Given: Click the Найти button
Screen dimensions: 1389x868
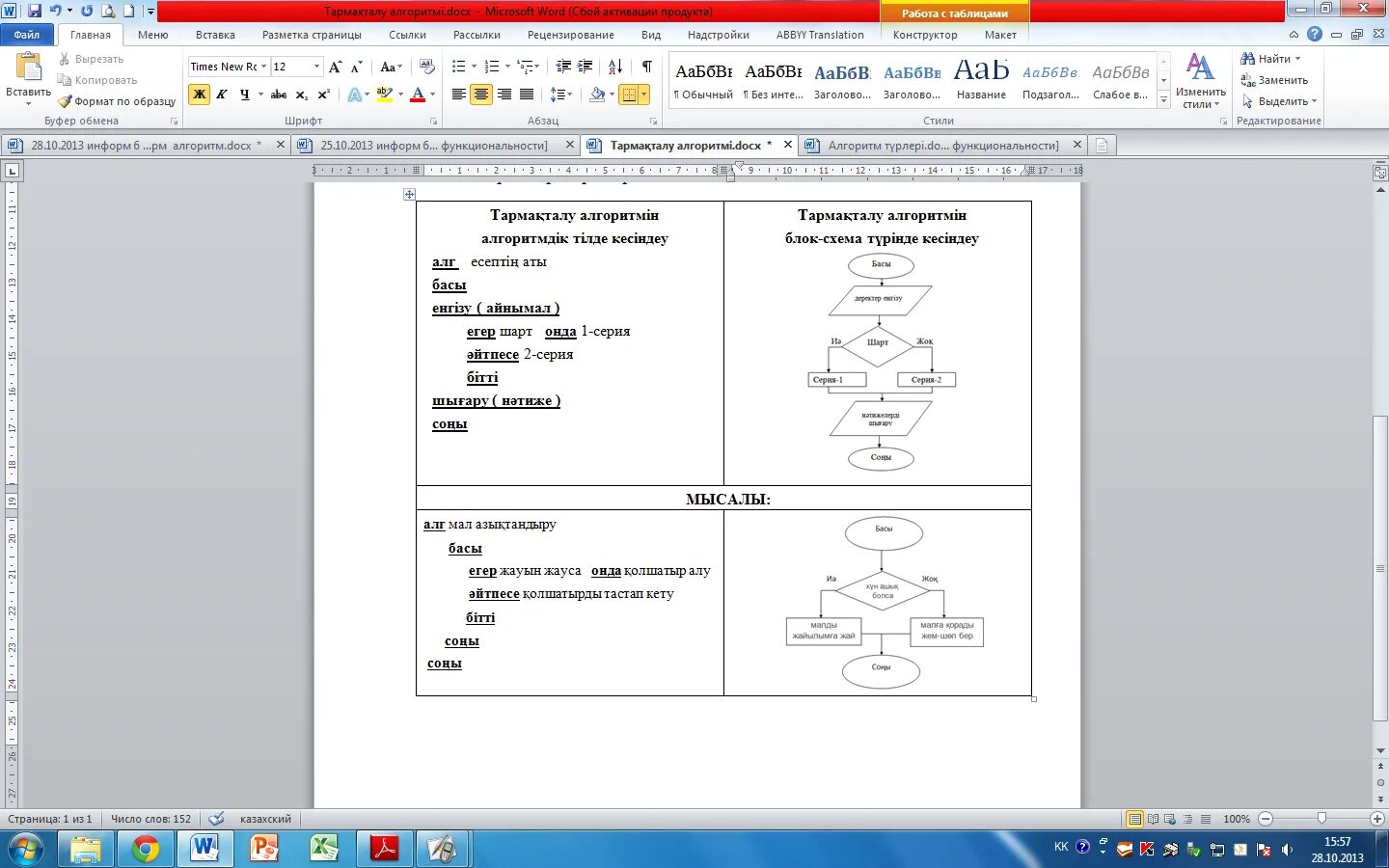Looking at the screenshot, I should click(x=1271, y=59).
